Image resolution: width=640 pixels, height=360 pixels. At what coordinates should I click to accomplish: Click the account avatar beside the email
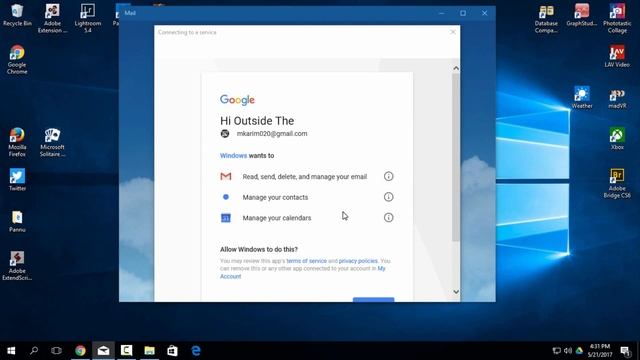tap(225, 133)
